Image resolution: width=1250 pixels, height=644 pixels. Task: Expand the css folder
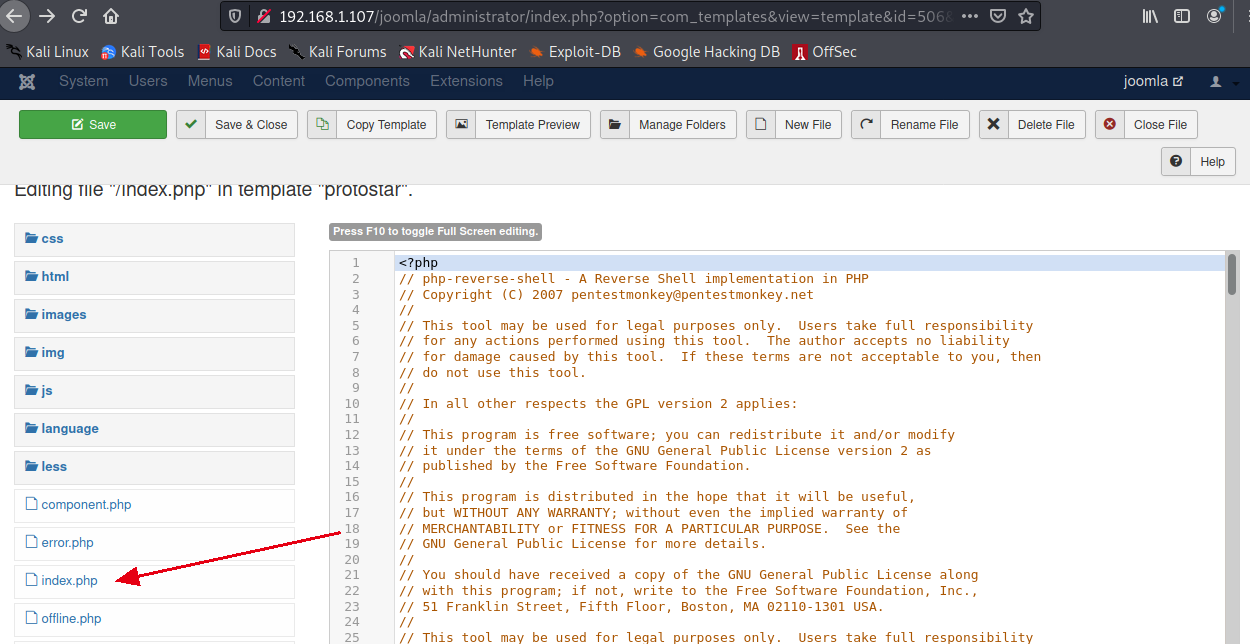coord(154,239)
